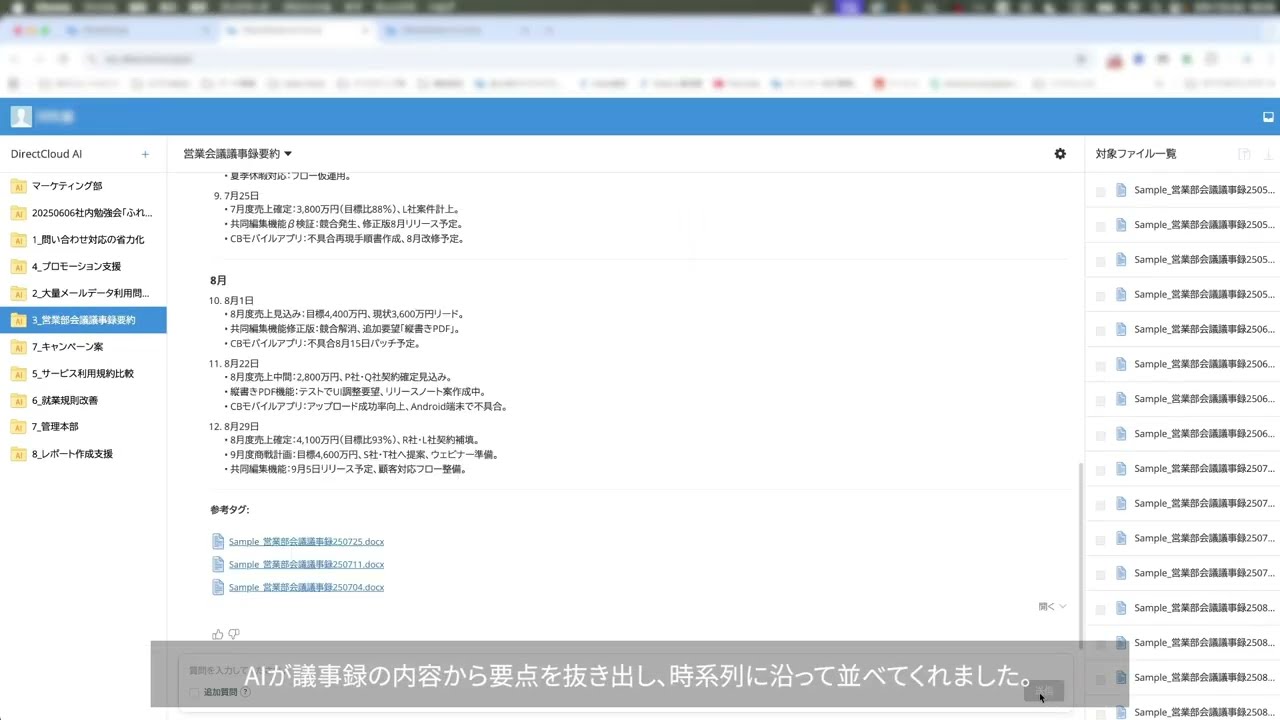1280x720 pixels.
Task: Click the line 10. 8月1日
Action: click(x=231, y=300)
